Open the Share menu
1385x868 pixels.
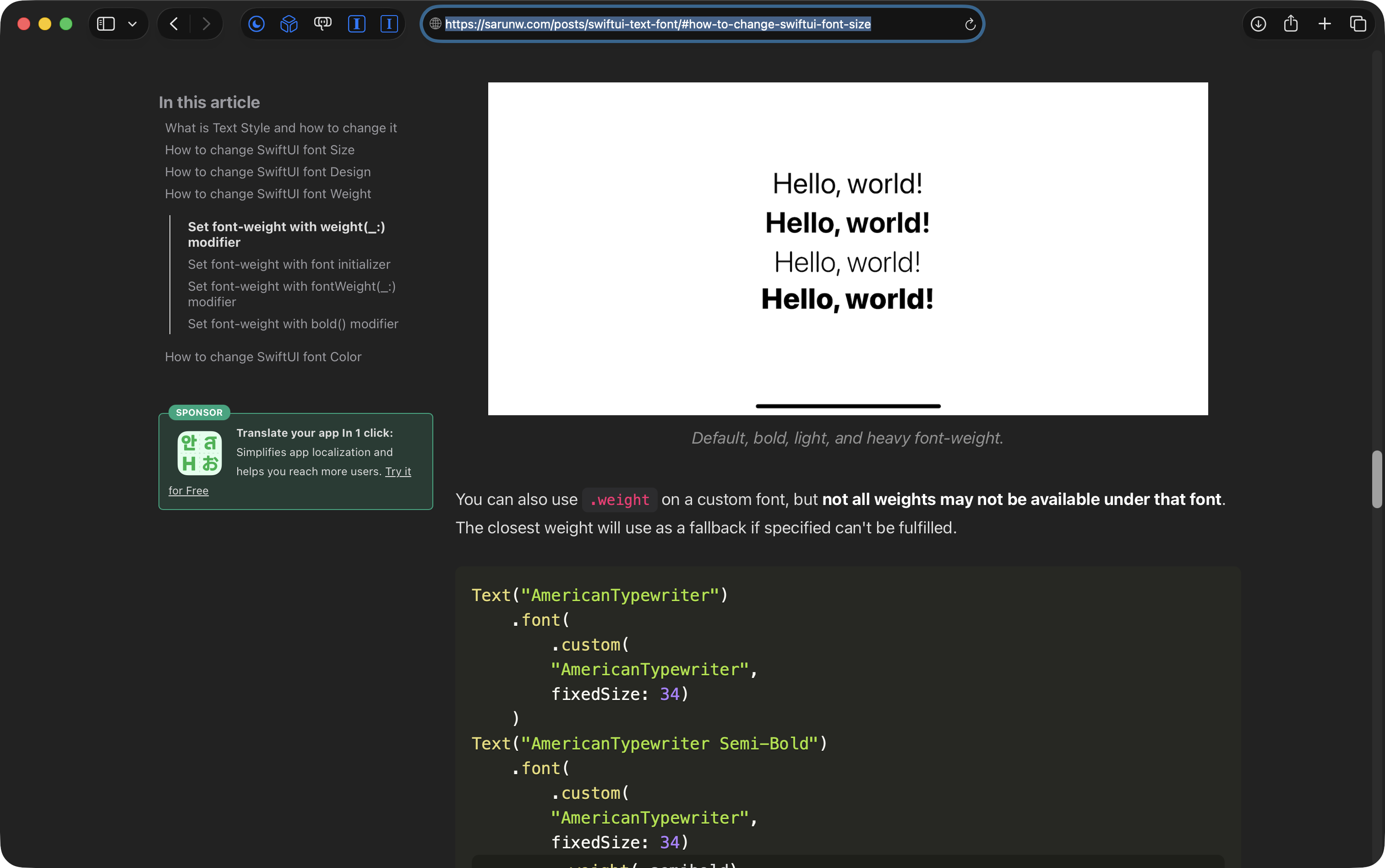point(1291,23)
